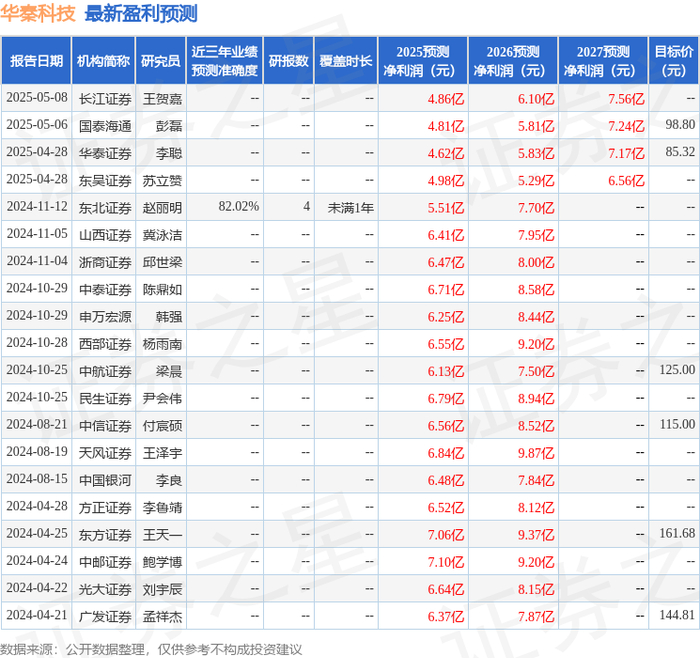Click the date 2025-05-06
Viewport: 700px width, 658px height.
click(37, 125)
